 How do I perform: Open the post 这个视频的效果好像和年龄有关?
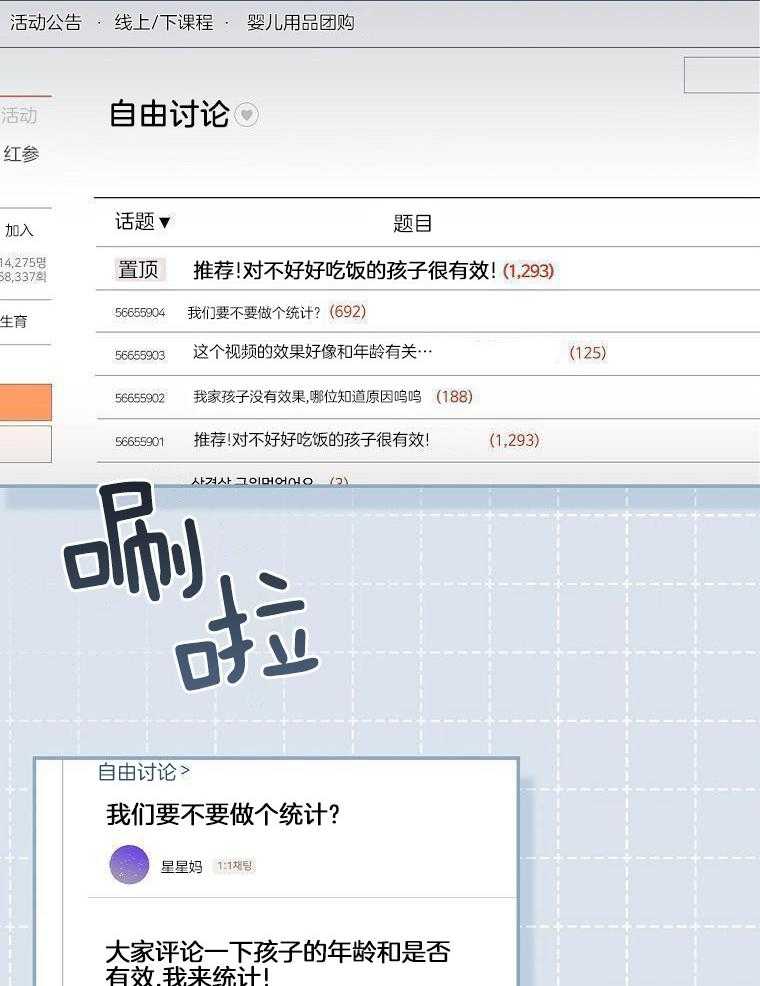312,353
